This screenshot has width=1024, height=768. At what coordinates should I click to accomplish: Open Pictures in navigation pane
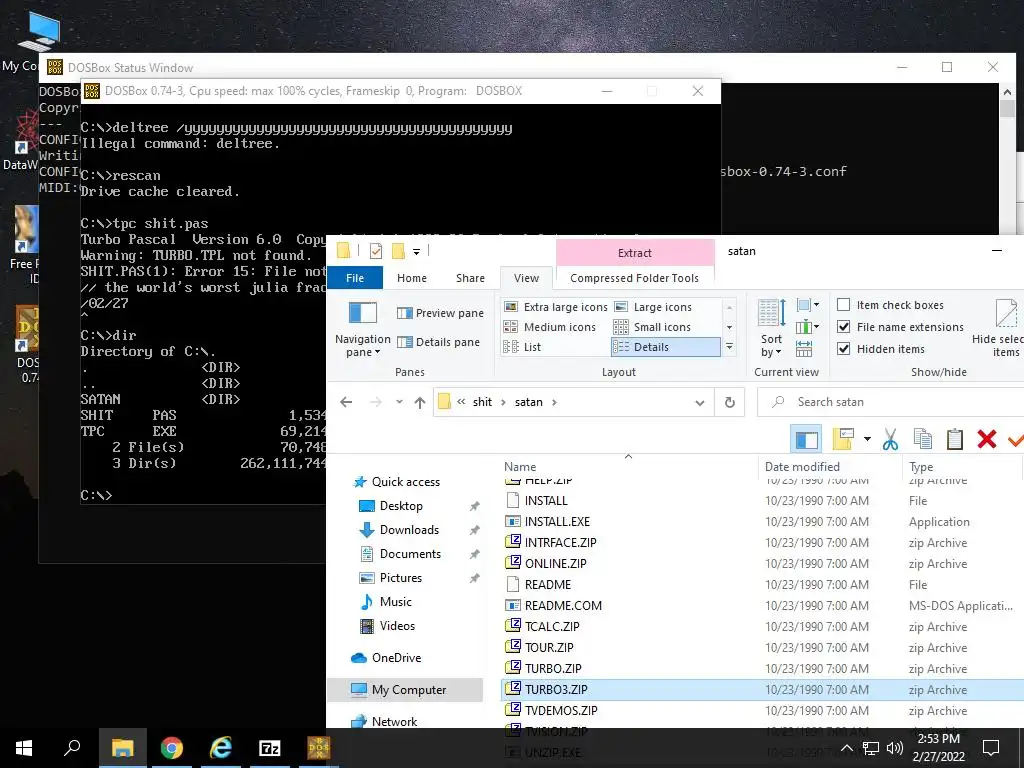400,578
